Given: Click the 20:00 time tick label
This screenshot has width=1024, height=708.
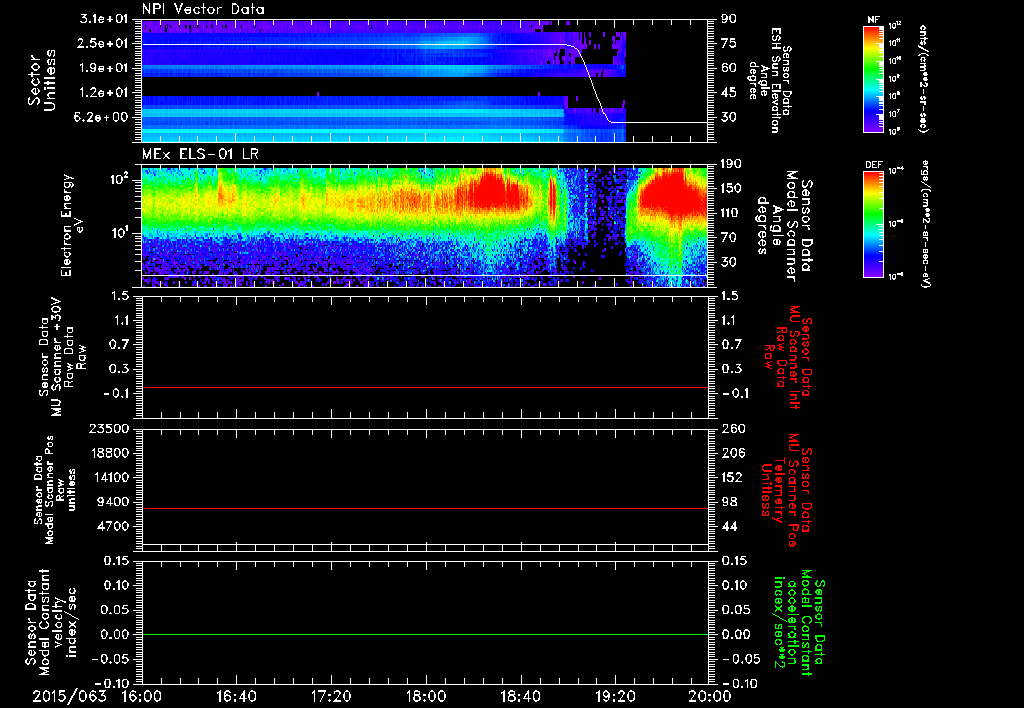Looking at the screenshot, I should pyautogui.click(x=710, y=696).
